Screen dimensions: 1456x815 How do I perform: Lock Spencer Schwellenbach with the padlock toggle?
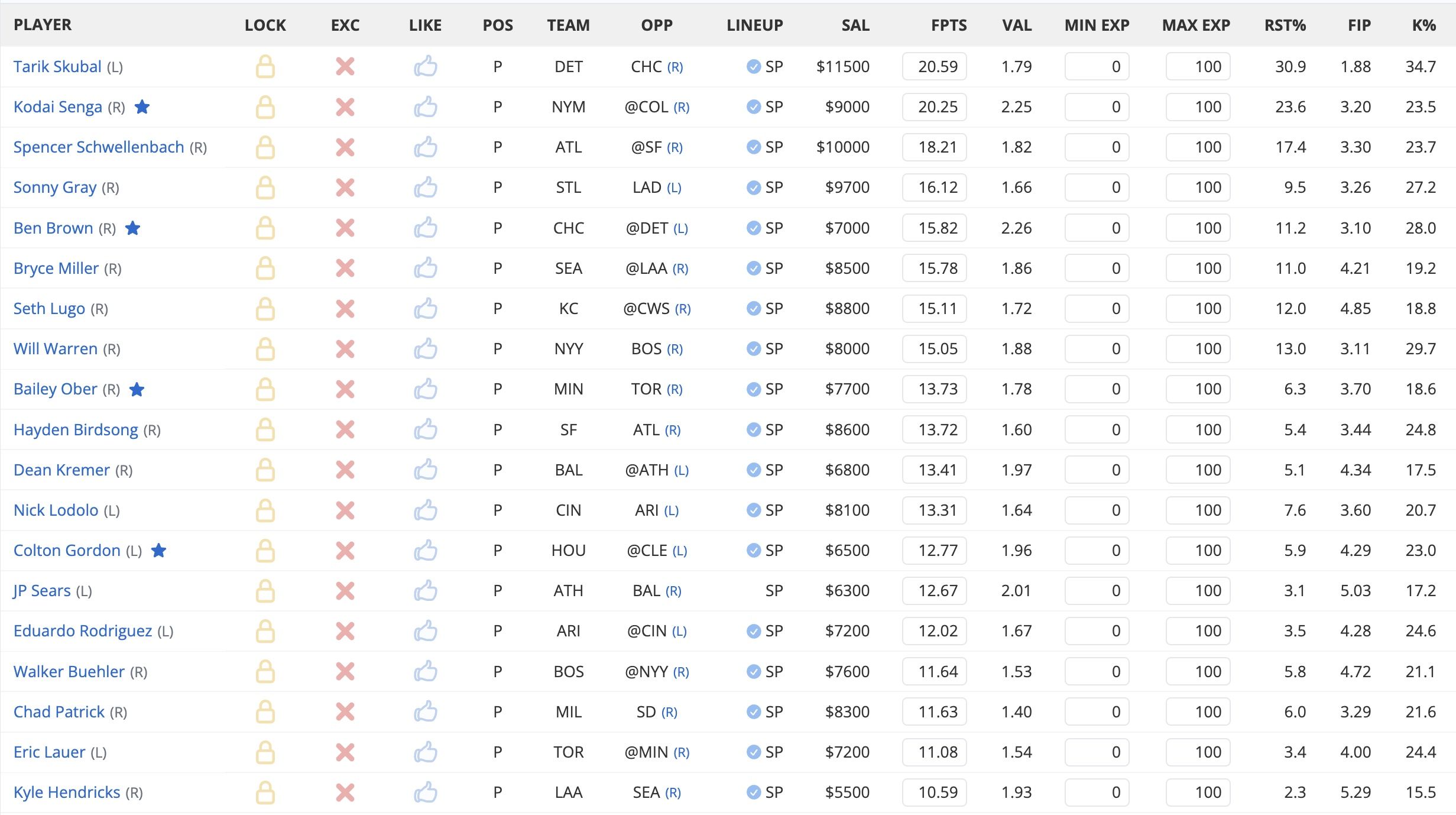(x=265, y=147)
